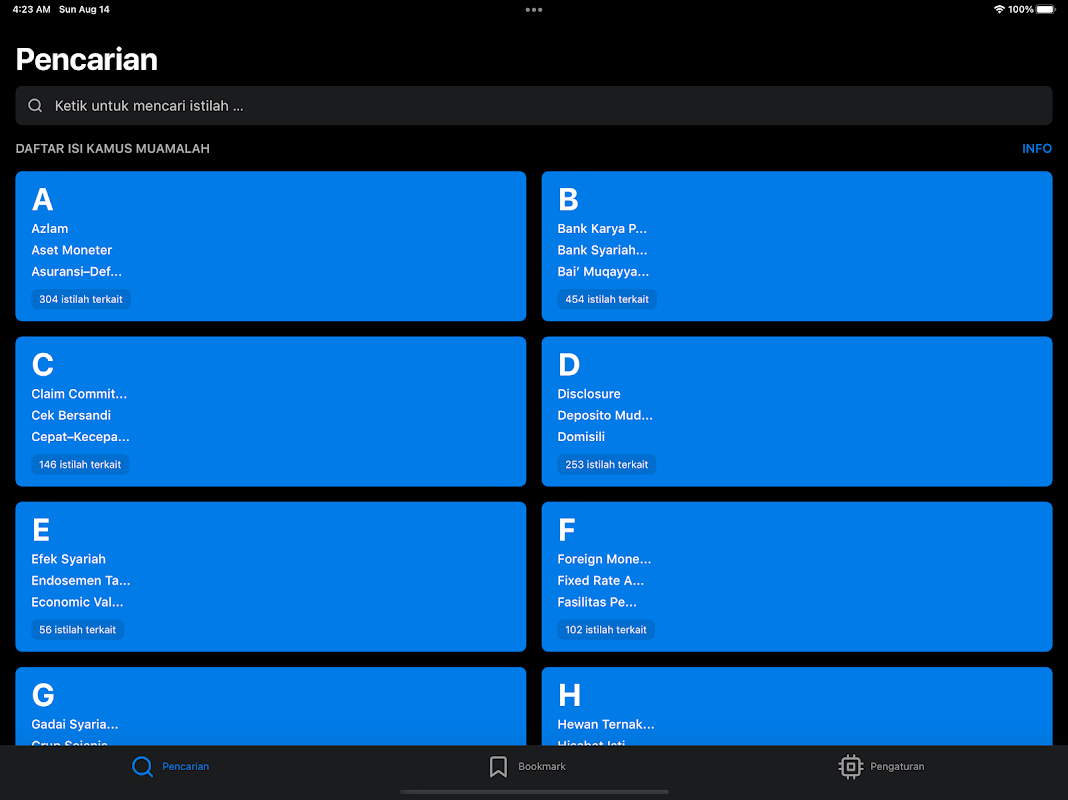Select the term 'Azlam'

50,229
